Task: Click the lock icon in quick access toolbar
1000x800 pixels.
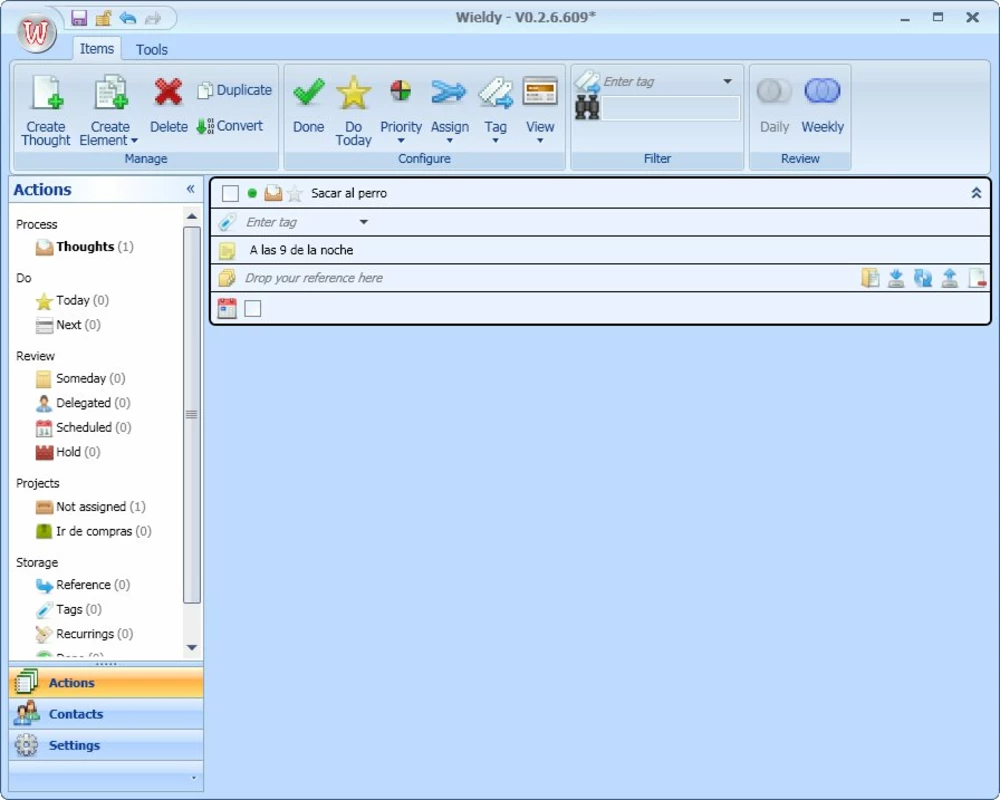Action: tap(103, 18)
